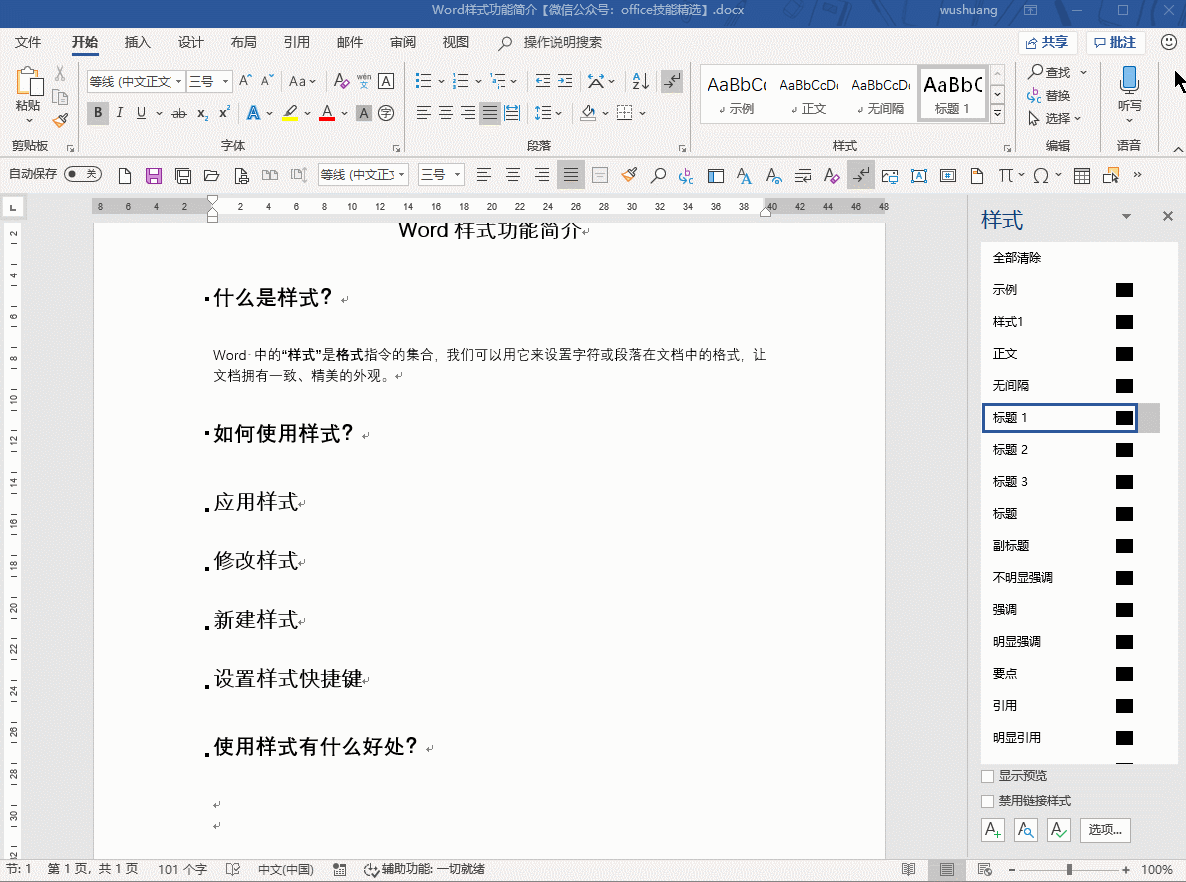Image resolution: width=1186 pixels, height=882 pixels.
Task: Apply strikethrough formatting
Action: (x=179, y=113)
